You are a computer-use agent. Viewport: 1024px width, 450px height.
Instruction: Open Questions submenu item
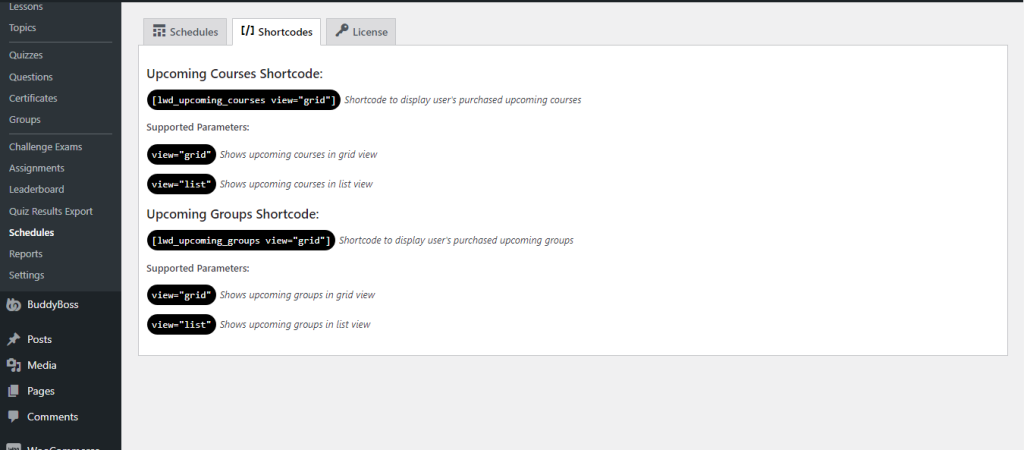[x=31, y=76]
